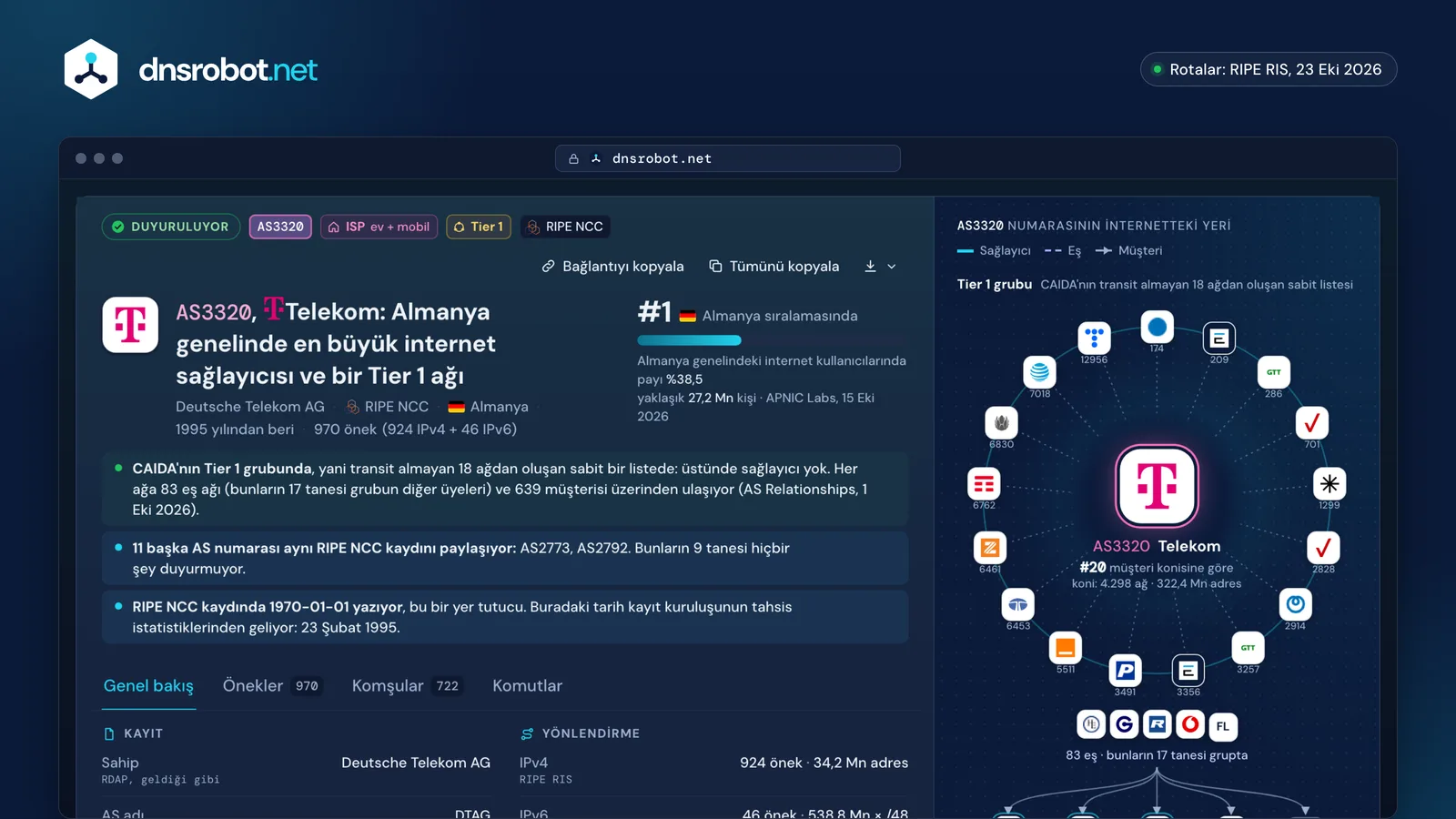
Task: Click the central Telekom T node in graph
Action: pyautogui.click(x=1157, y=486)
